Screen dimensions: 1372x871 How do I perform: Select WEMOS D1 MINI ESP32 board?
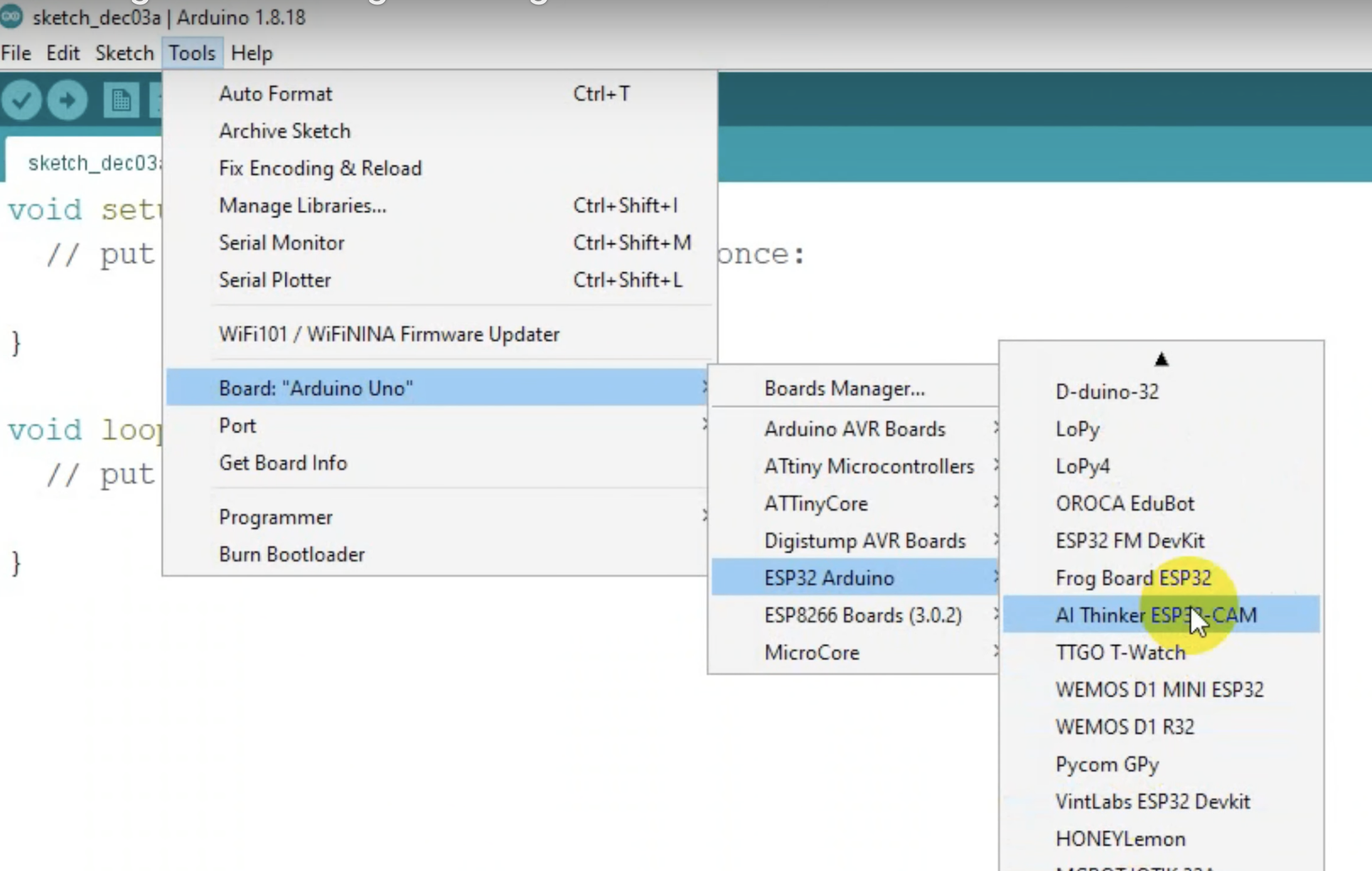(x=1159, y=690)
